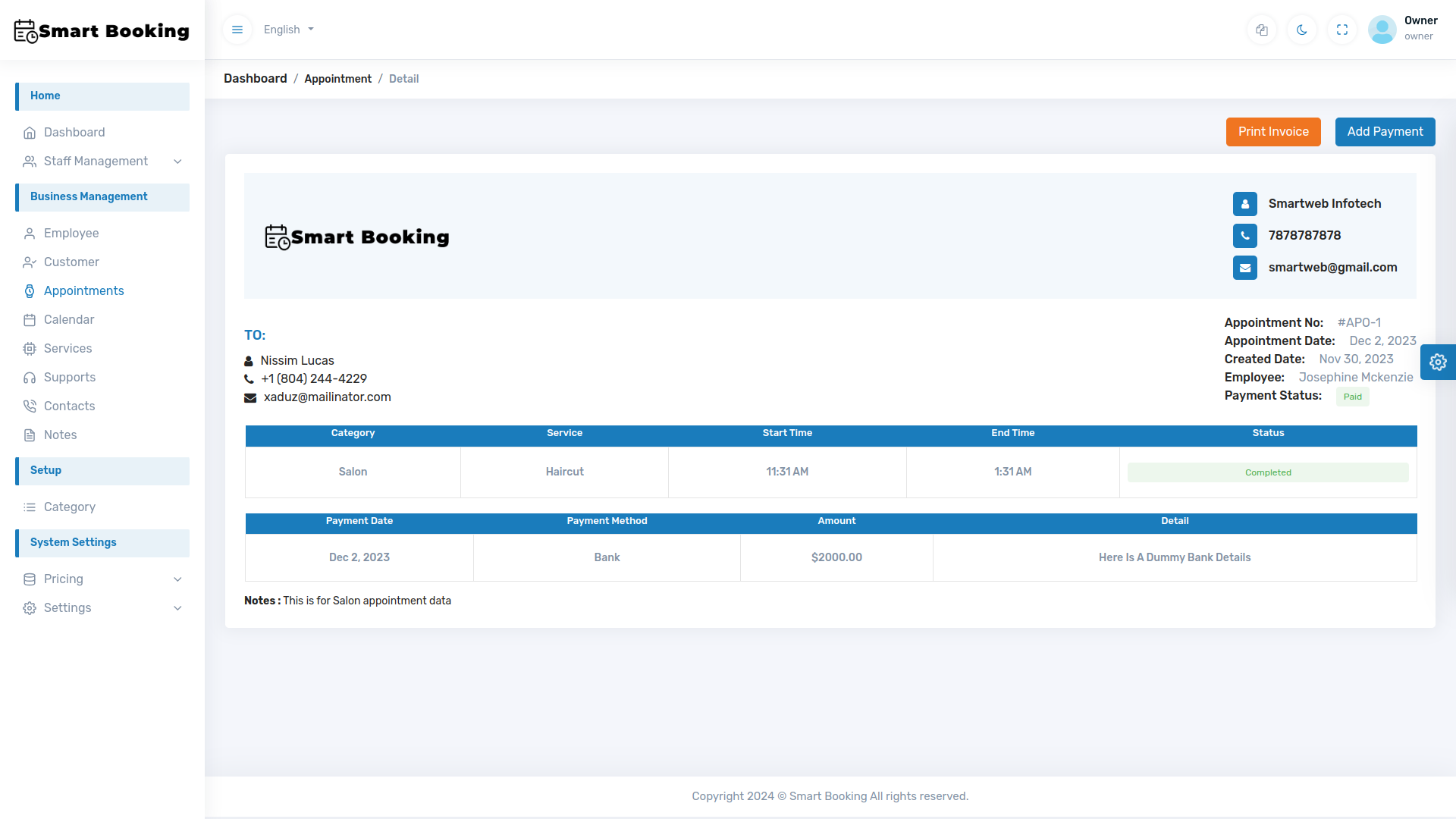
Task: Click the green Completed status badge
Action: pos(1268,472)
